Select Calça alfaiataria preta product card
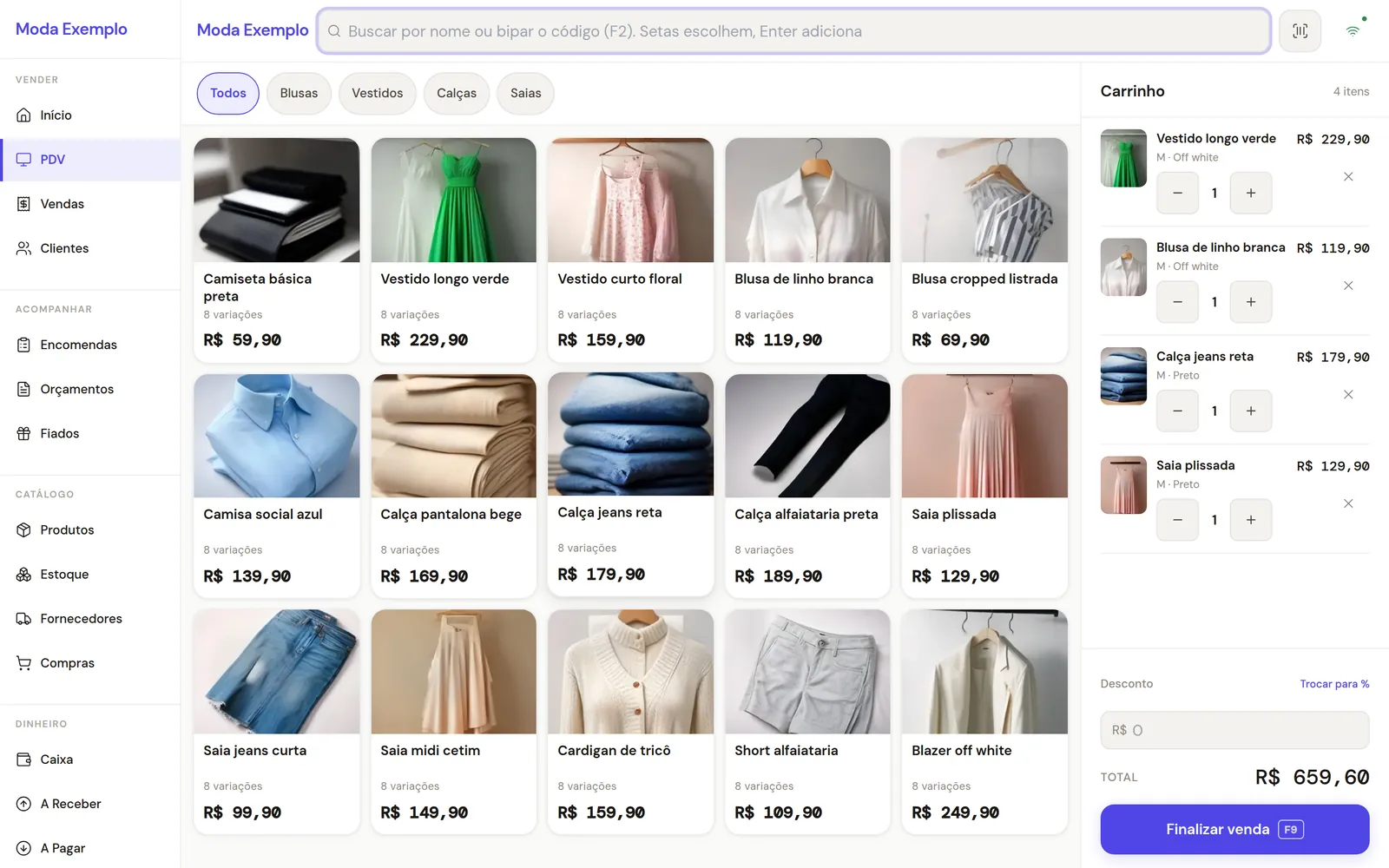This screenshot has height=868, width=1389. [x=807, y=486]
